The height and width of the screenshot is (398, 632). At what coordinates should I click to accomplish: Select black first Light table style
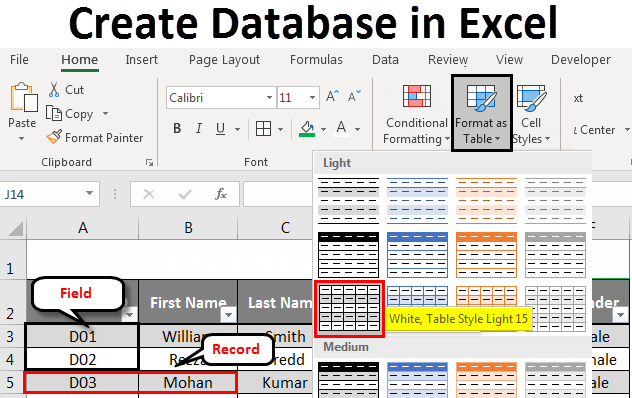(349, 201)
